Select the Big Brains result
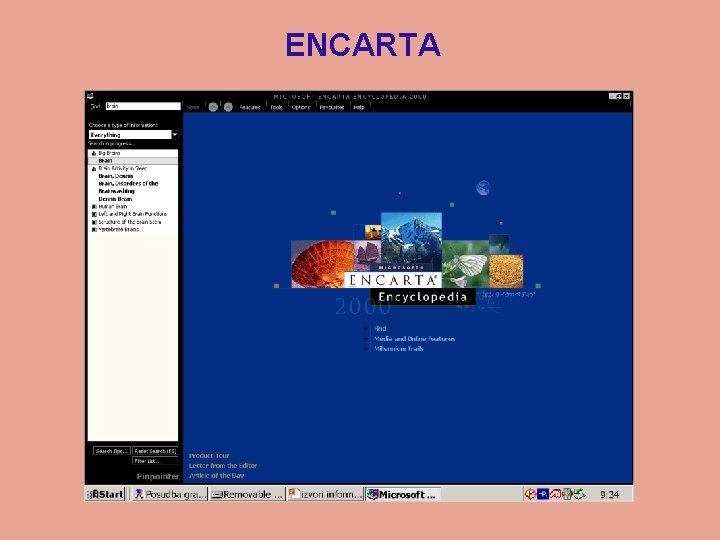The width and height of the screenshot is (720, 540). tap(133, 153)
